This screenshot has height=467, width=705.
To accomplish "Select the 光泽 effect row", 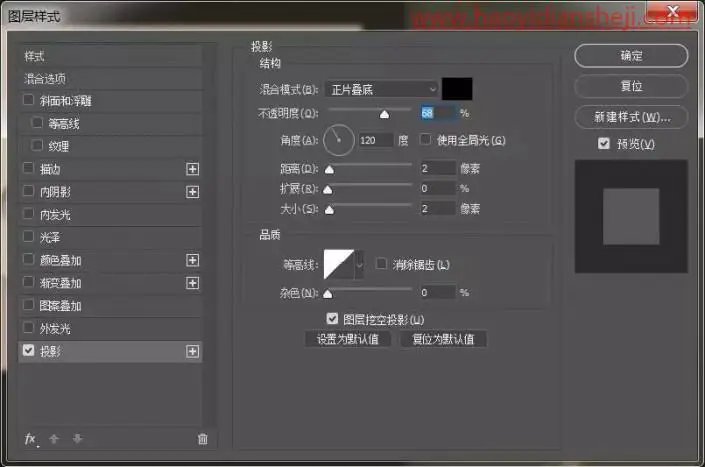I will [110, 237].
